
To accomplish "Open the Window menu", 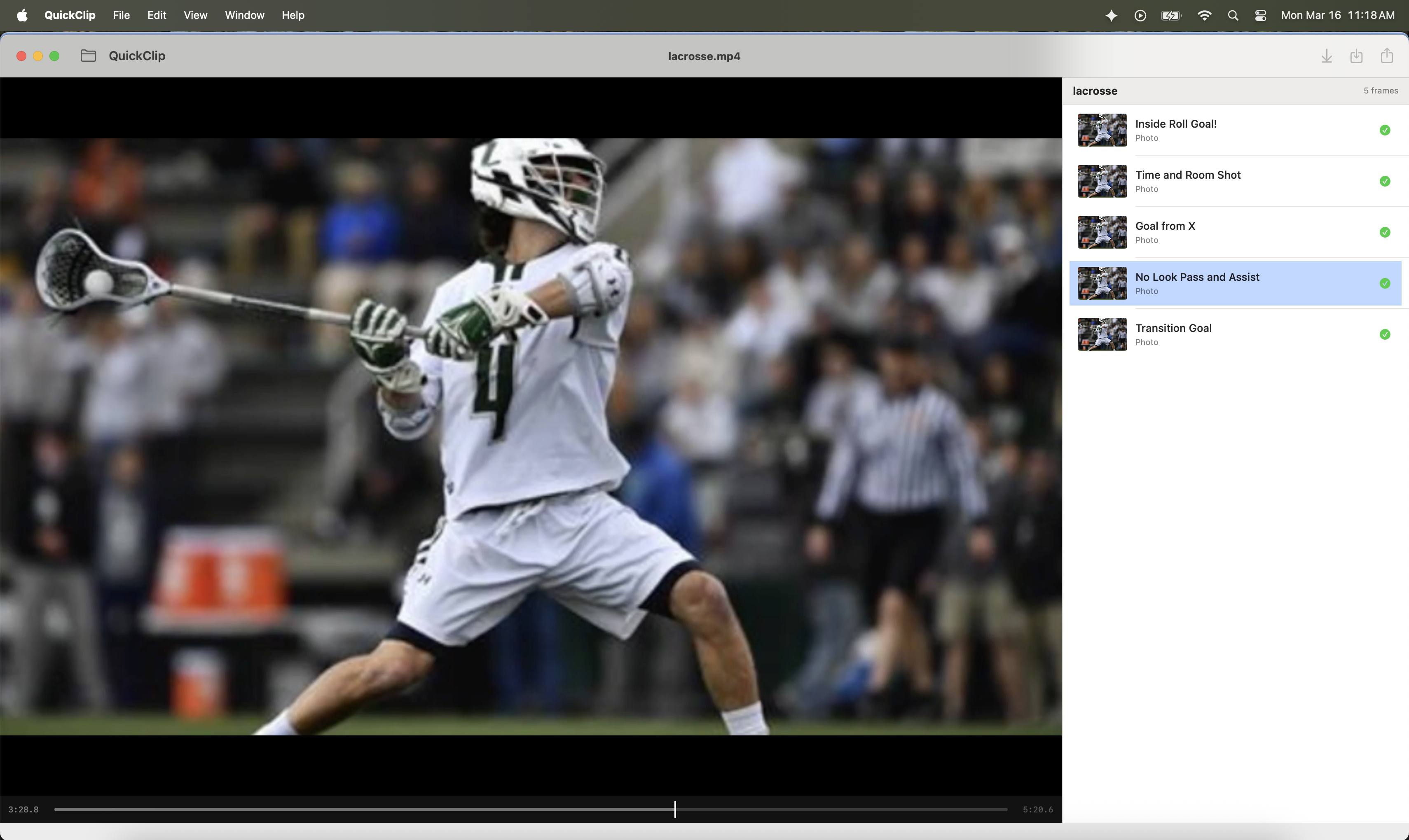I will [244, 15].
